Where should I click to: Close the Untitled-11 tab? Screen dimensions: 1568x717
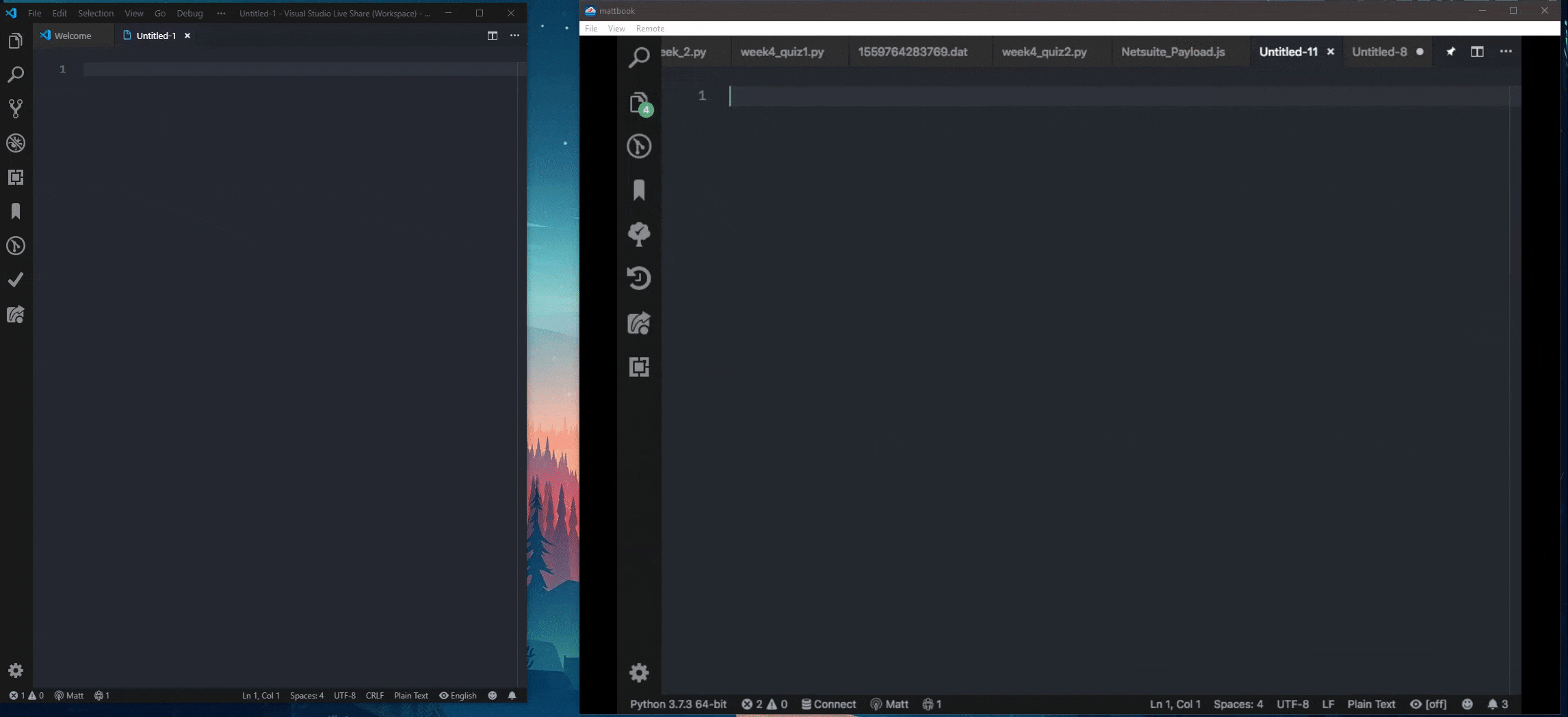(1331, 51)
